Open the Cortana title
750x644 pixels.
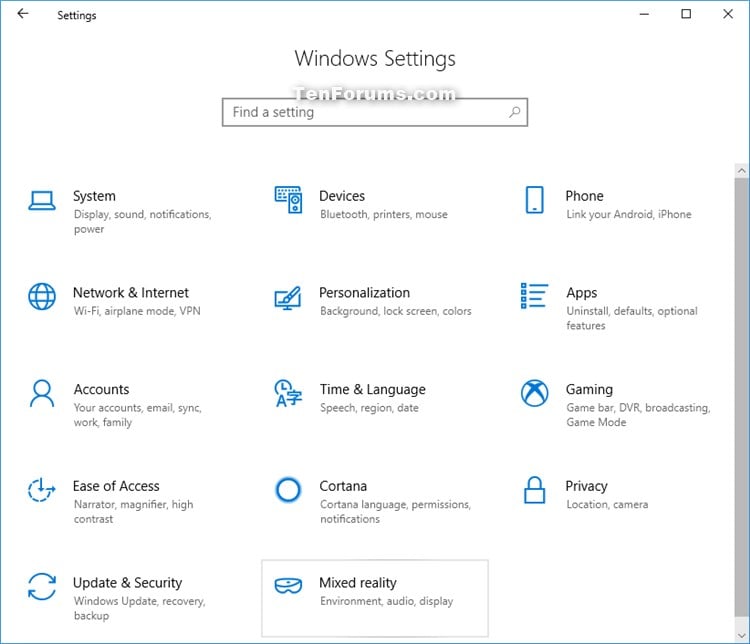point(343,486)
